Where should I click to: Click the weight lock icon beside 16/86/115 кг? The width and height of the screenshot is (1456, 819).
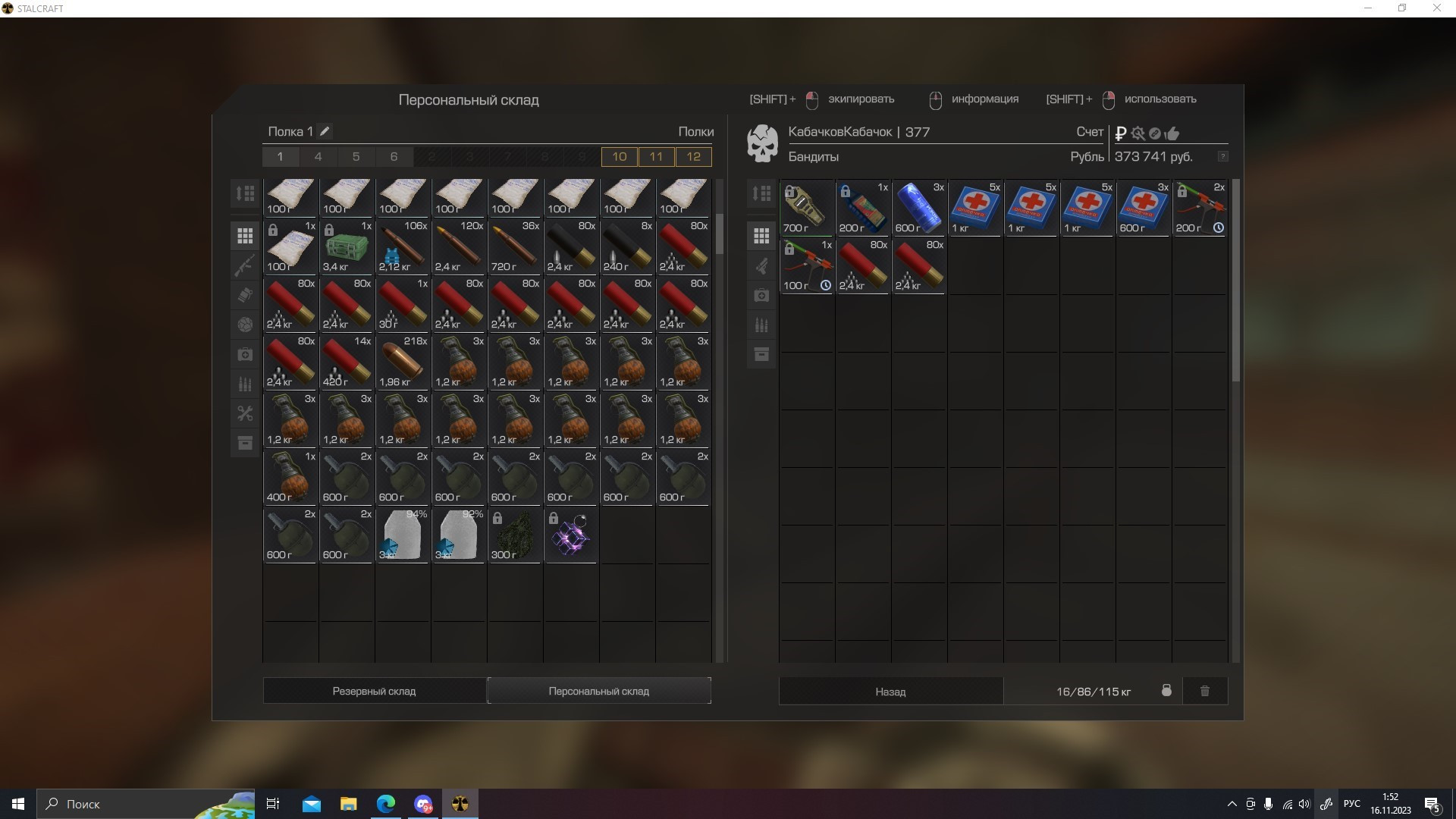click(1166, 691)
